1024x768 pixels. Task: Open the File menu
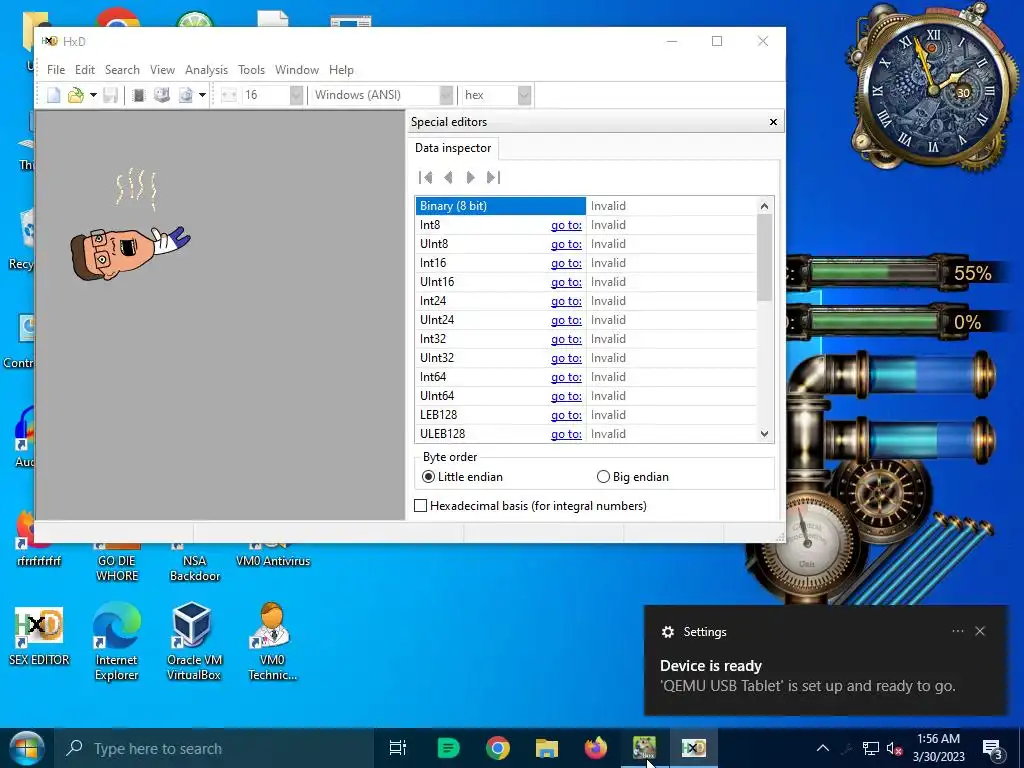tap(56, 70)
